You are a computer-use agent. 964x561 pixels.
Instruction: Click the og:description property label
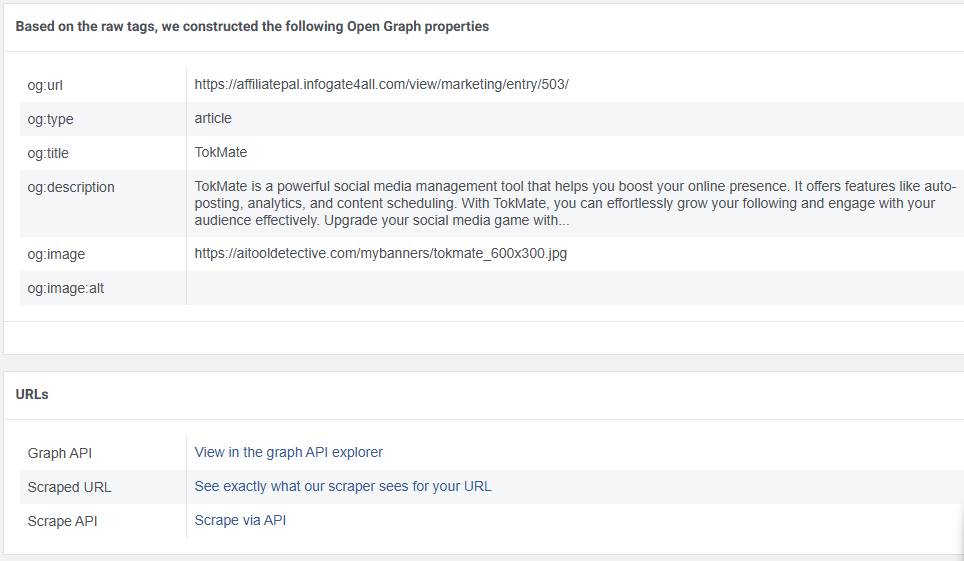[x=71, y=187]
